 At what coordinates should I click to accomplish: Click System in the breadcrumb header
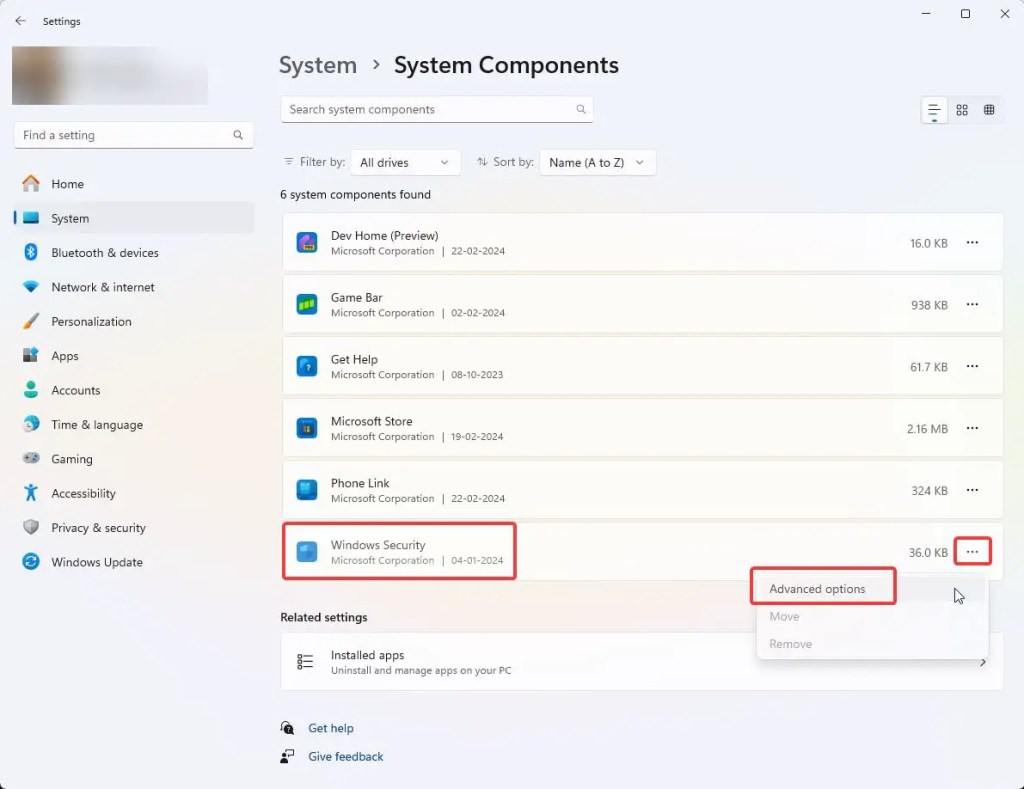[x=317, y=65]
